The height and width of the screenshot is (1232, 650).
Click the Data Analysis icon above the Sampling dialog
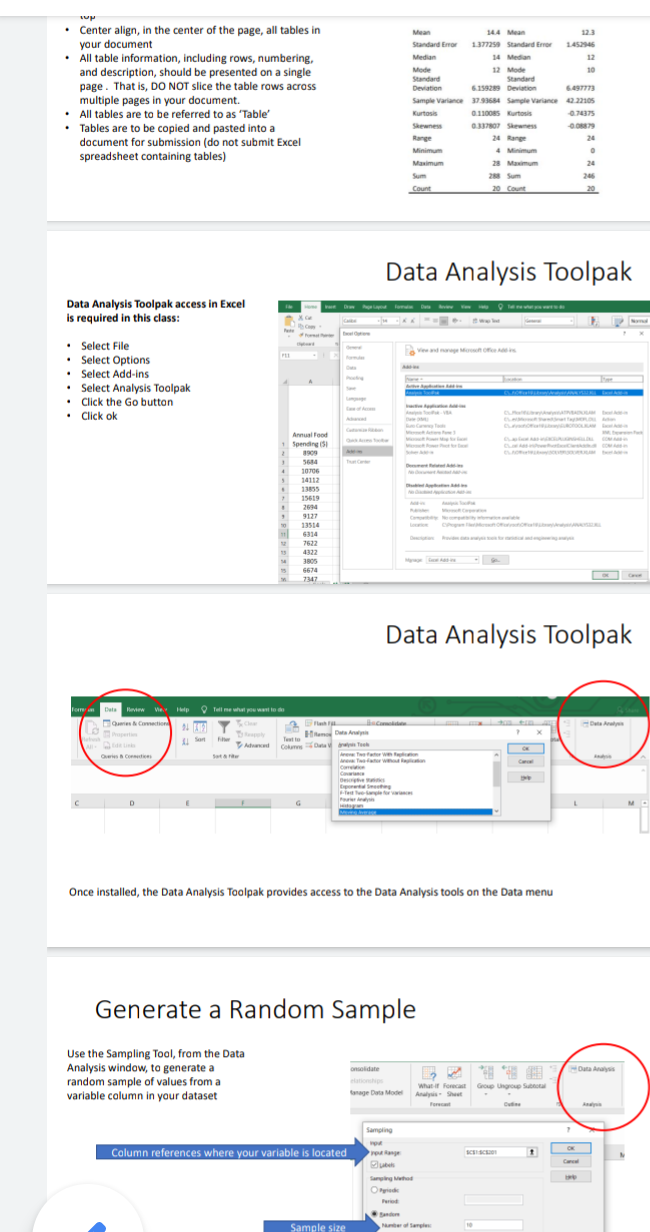click(573, 1069)
